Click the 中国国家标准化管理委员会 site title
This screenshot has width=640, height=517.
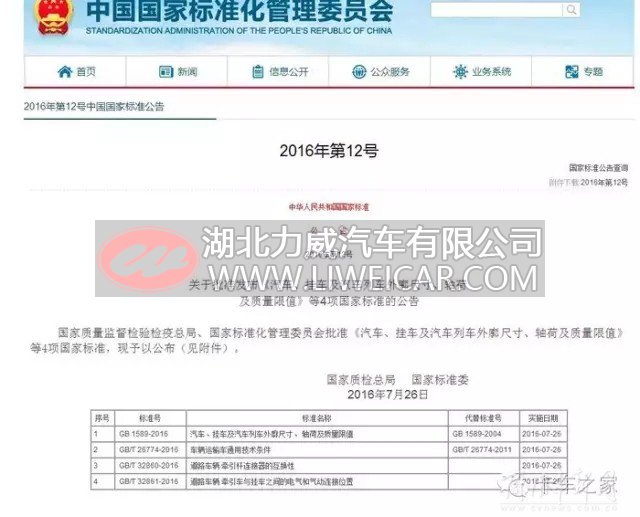pos(240,10)
